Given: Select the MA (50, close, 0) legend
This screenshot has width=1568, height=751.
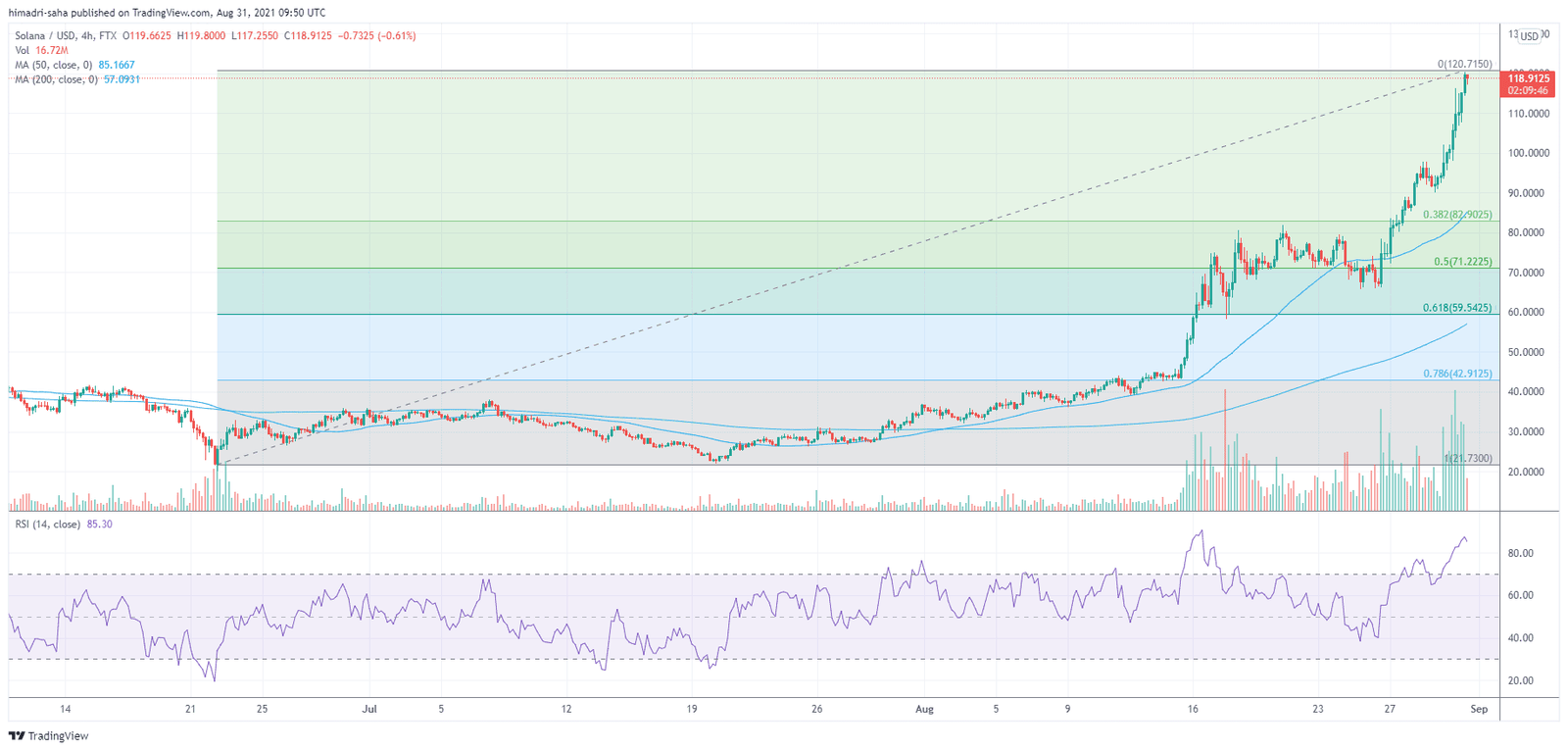Looking at the screenshot, I should coord(54,65).
